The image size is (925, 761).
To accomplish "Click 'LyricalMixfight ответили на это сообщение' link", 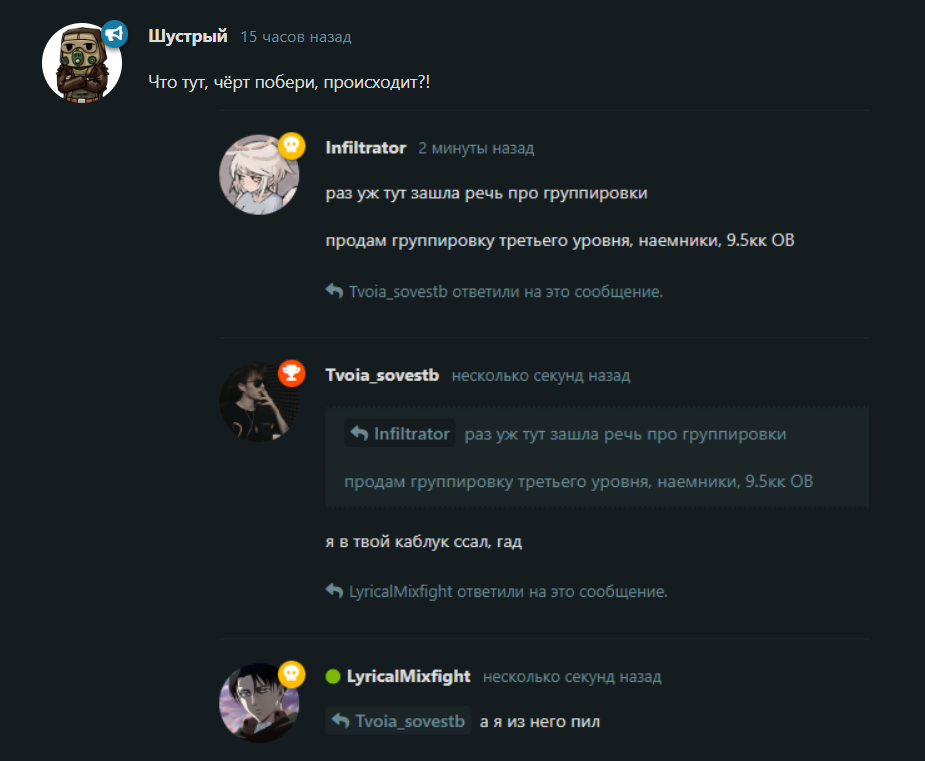I will 508,591.
